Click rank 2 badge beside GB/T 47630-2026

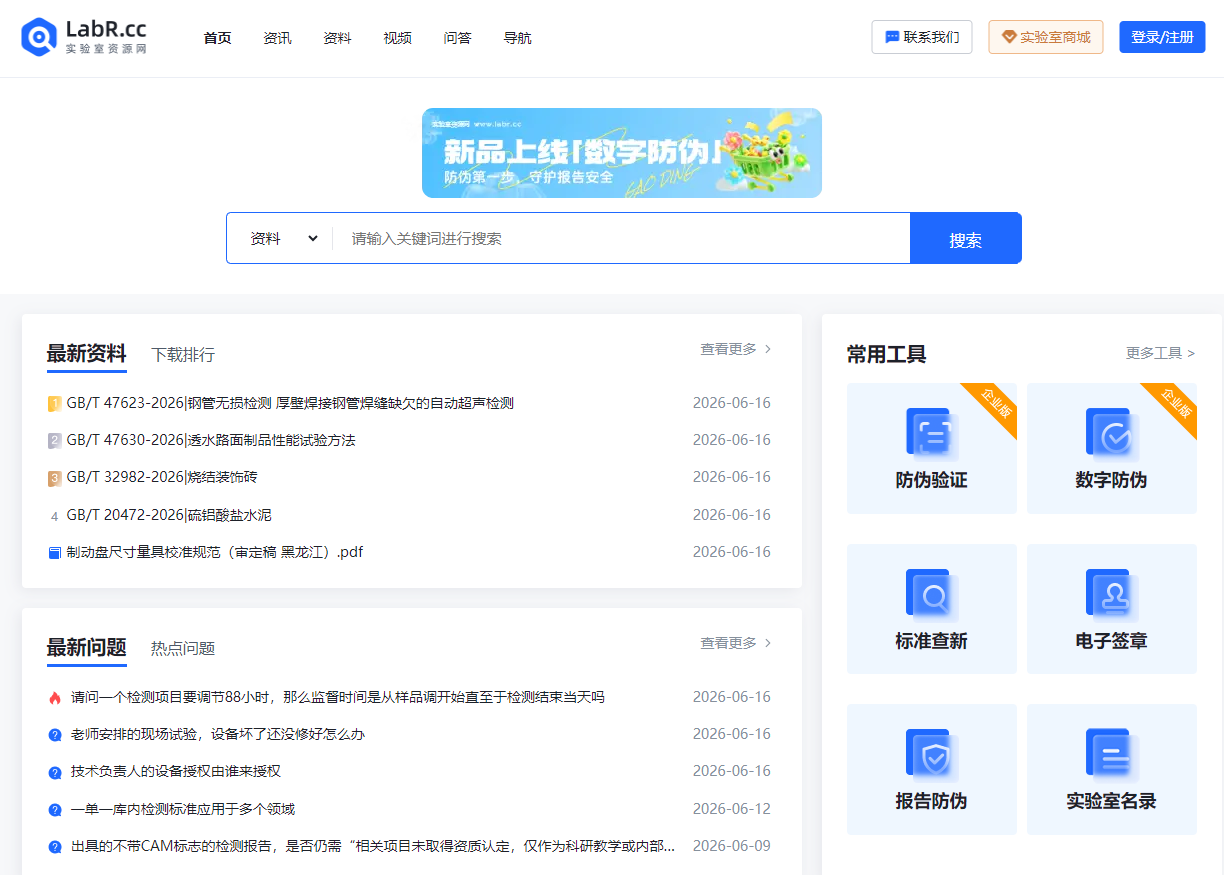(54, 441)
